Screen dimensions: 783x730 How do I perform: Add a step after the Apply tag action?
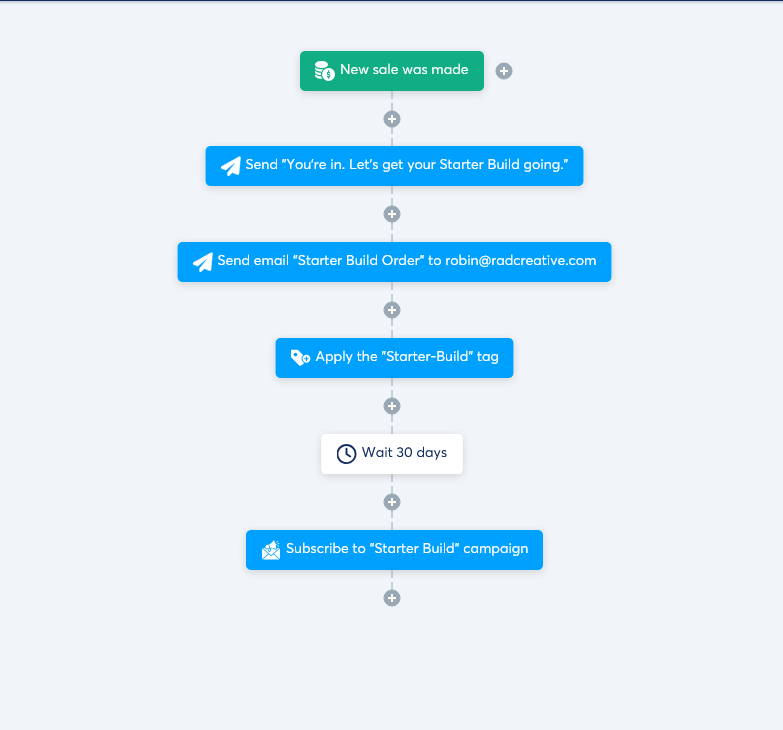click(392, 406)
